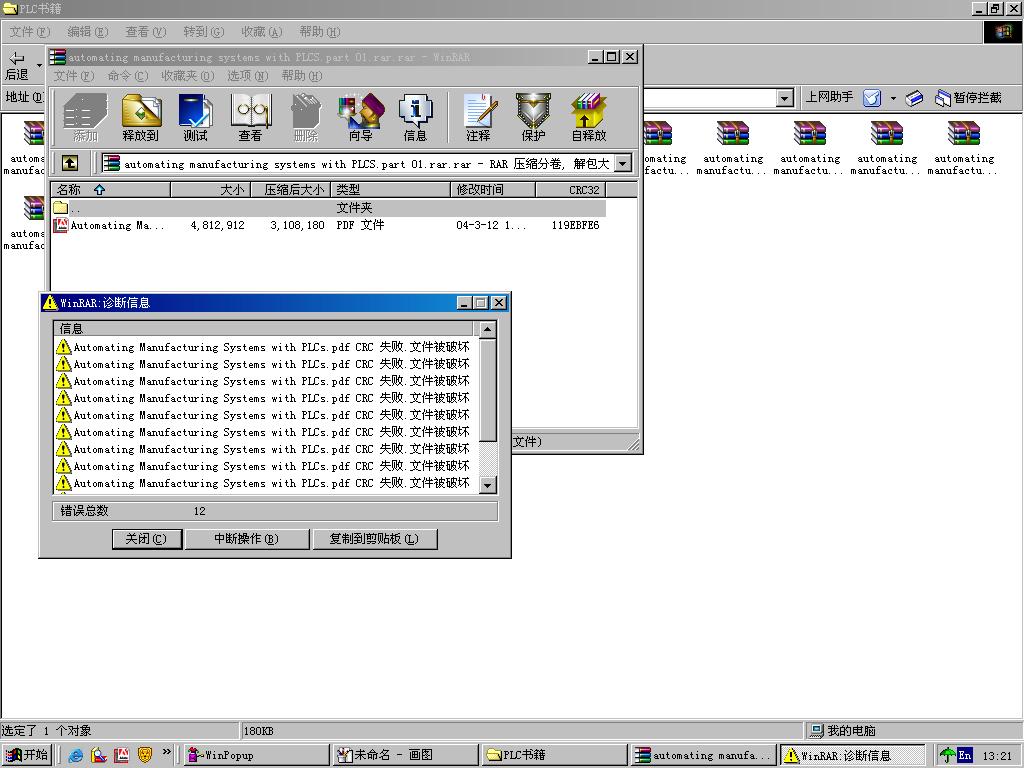1024x768 pixels.
Task: Click the 后退 (Back) button in Explorer
Action: pyautogui.click(x=17, y=67)
